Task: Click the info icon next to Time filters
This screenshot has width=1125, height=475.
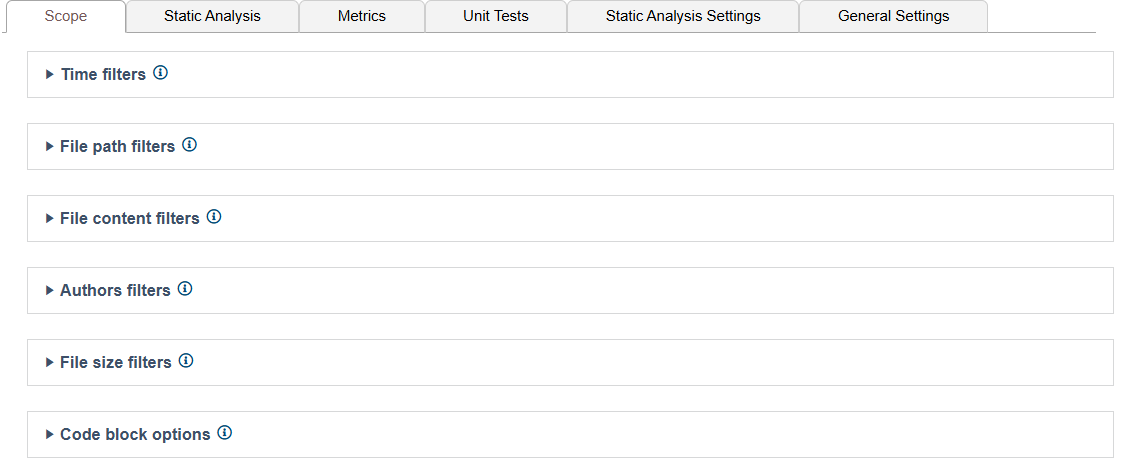Action: click(x=161, y=72)
